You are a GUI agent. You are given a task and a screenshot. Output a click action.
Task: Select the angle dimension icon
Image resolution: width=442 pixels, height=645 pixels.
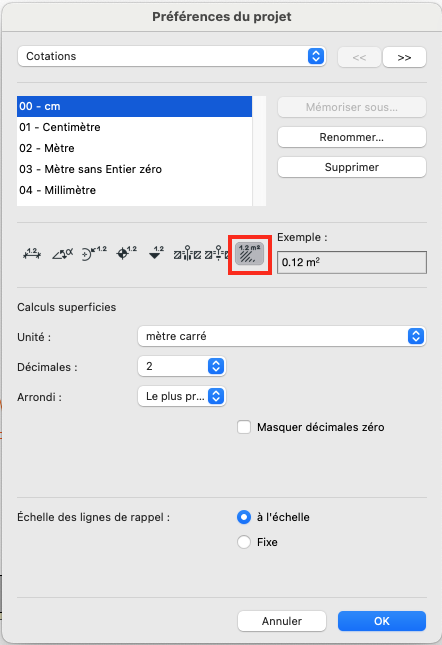(x=62, y=254)
